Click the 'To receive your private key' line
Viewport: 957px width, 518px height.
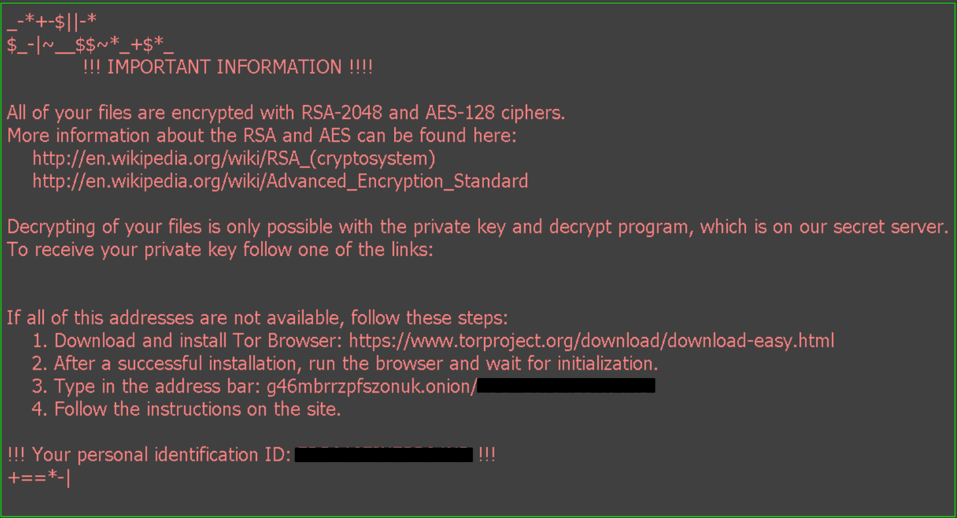[x=220, y=250]
